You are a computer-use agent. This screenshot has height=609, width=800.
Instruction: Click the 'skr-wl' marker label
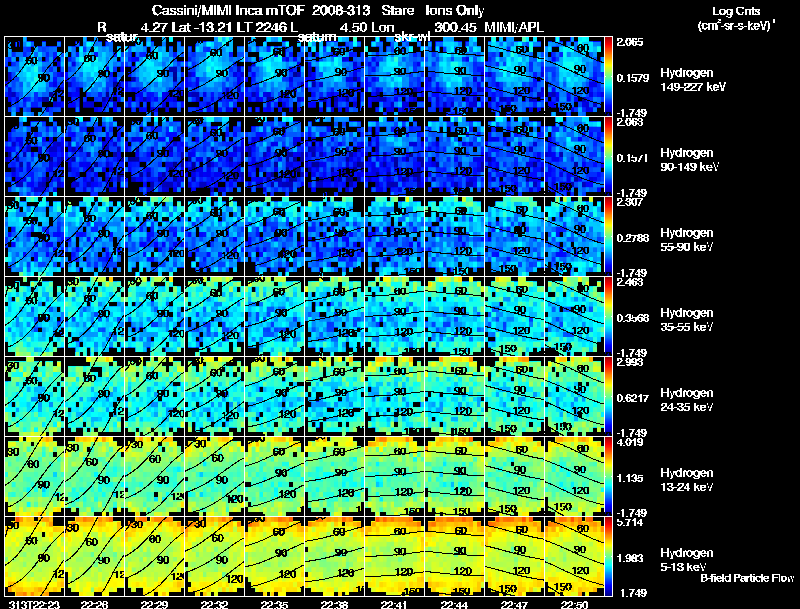[412, 37]
